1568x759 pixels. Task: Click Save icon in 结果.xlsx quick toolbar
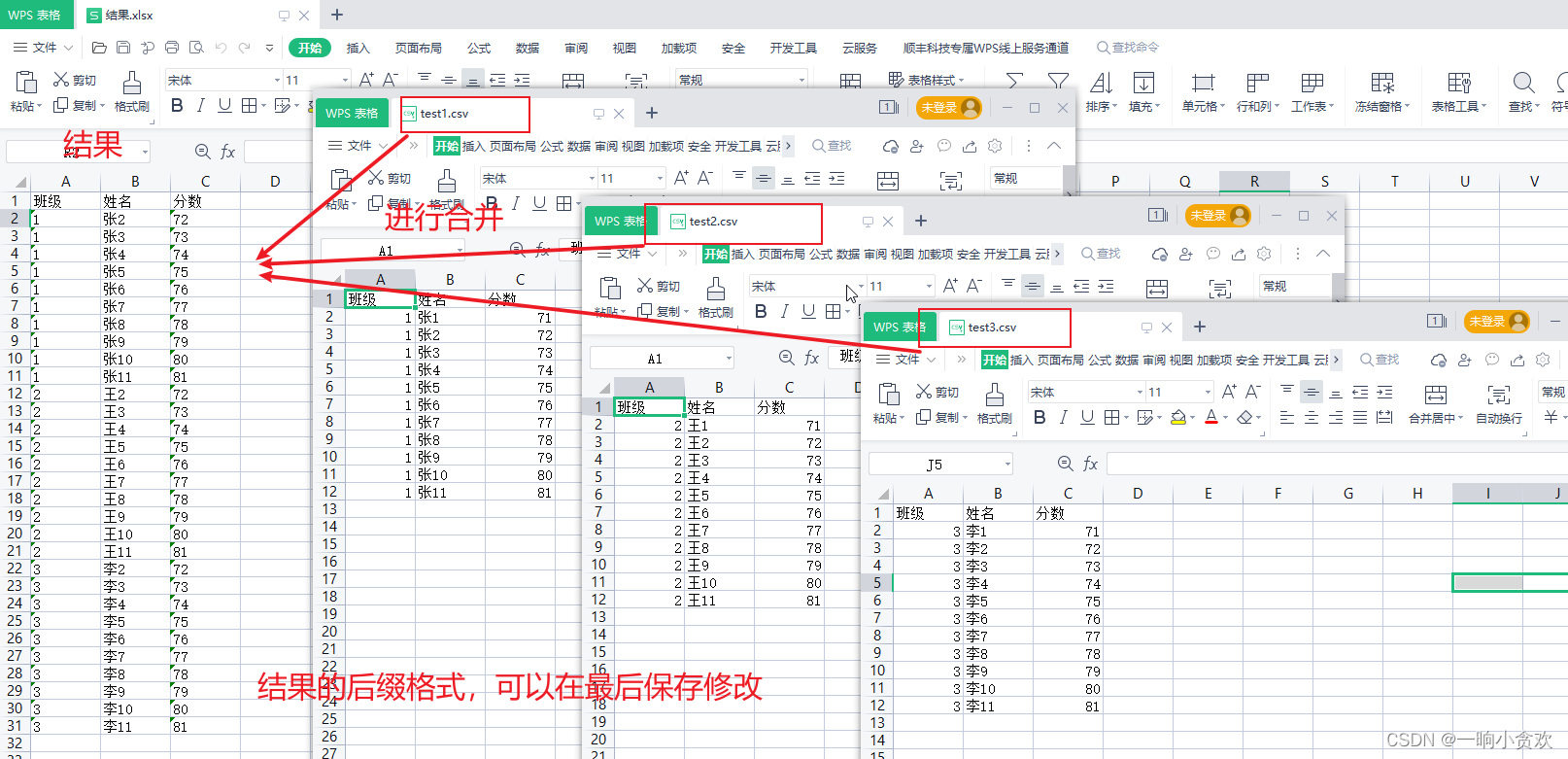tap(123, 48)
